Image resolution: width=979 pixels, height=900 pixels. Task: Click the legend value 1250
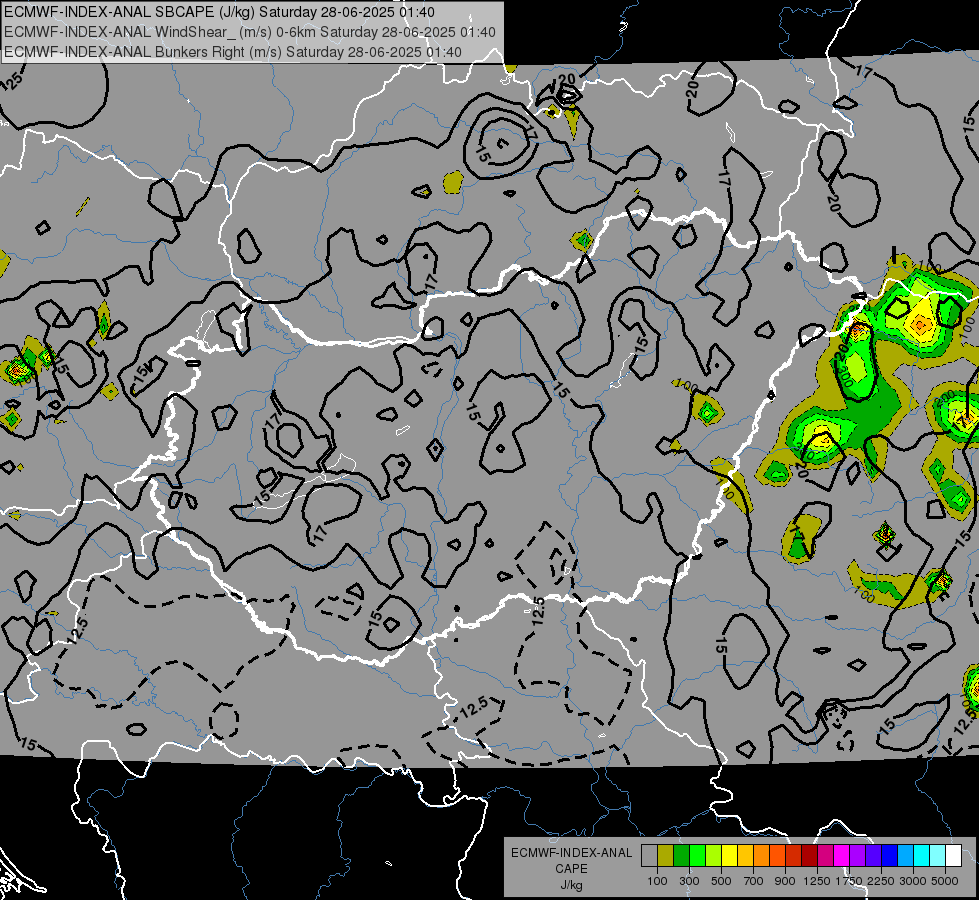click(x=817, y=881)
